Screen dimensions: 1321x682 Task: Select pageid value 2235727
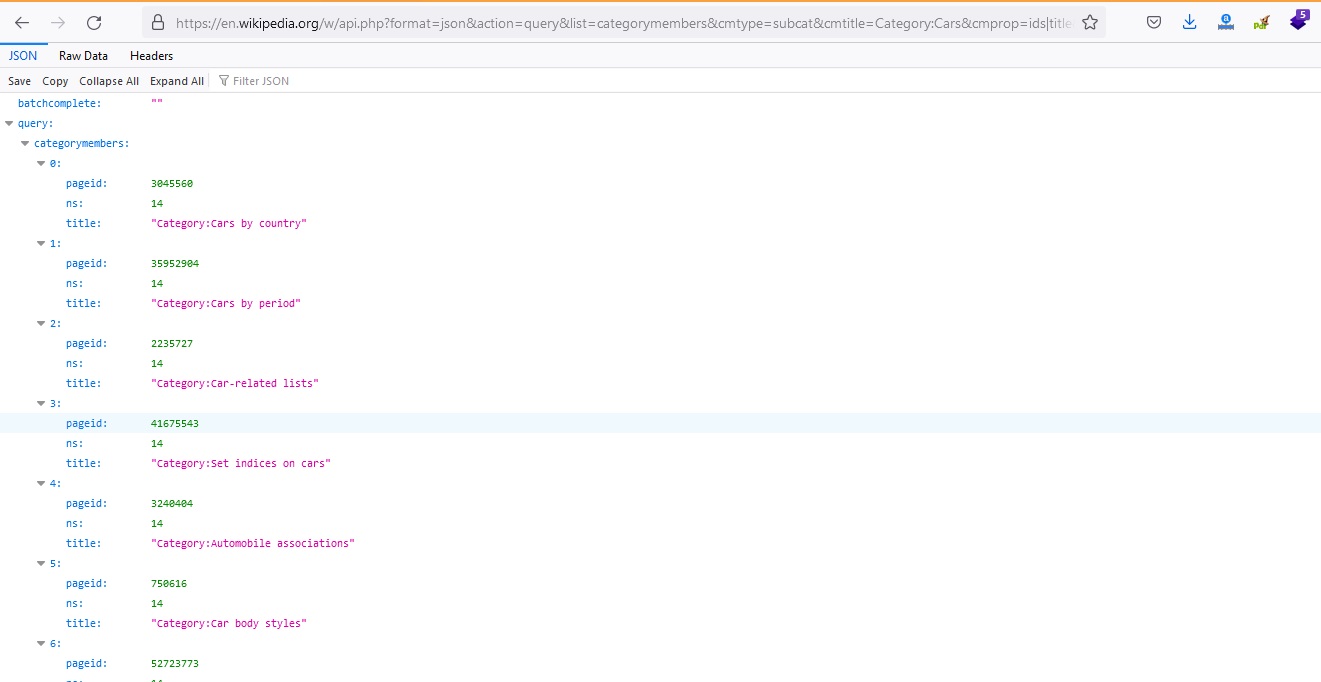point(172,344)
